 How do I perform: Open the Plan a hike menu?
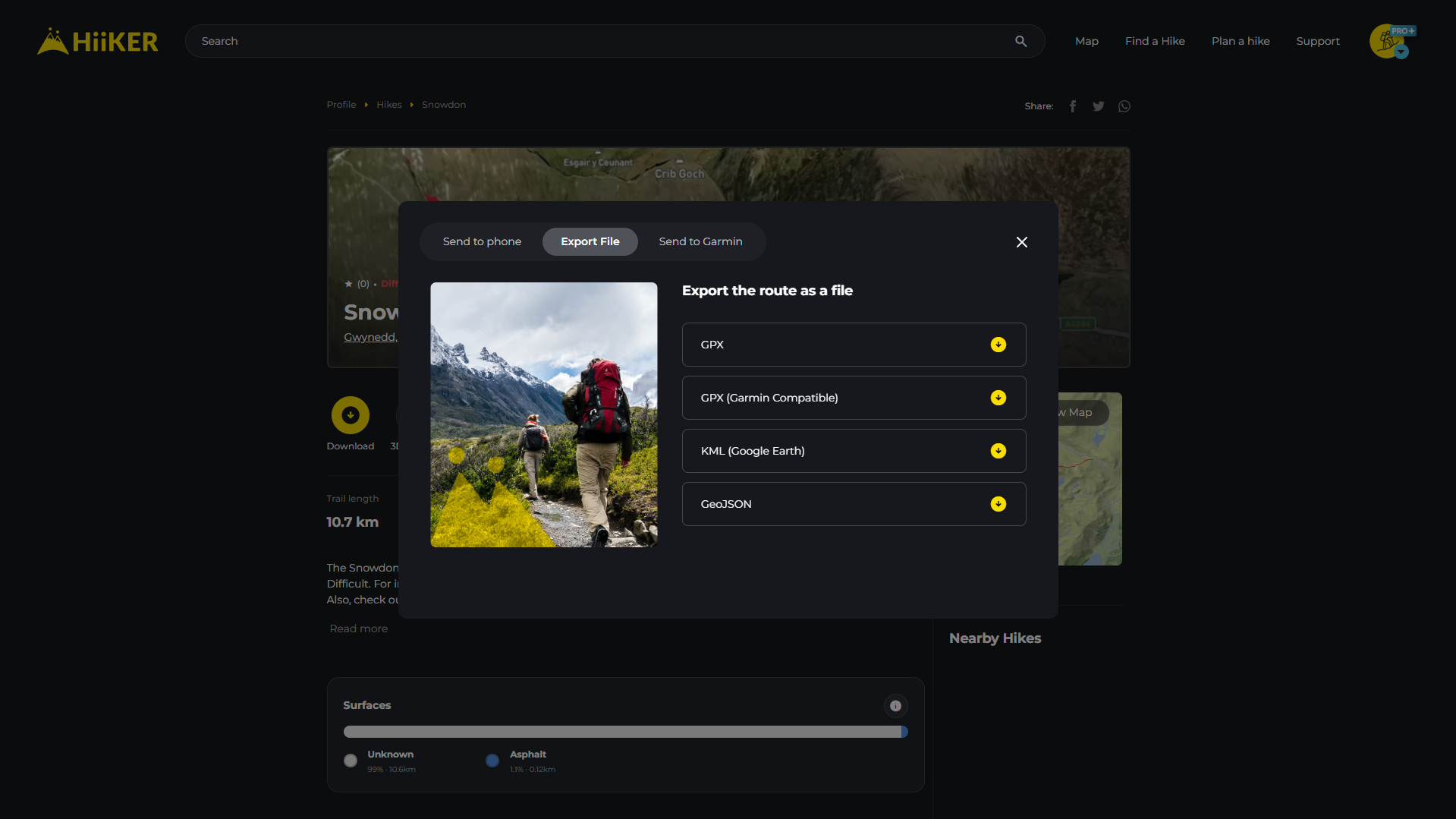click(1241, 41)
